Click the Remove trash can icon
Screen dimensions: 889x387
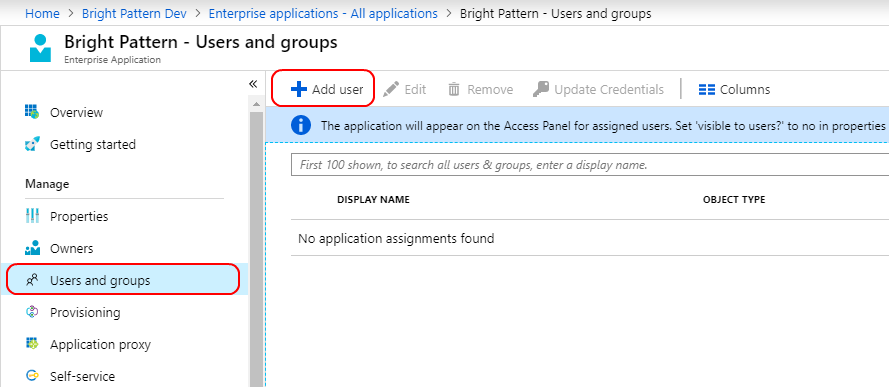pyautogui.click(x=454, y=90)
